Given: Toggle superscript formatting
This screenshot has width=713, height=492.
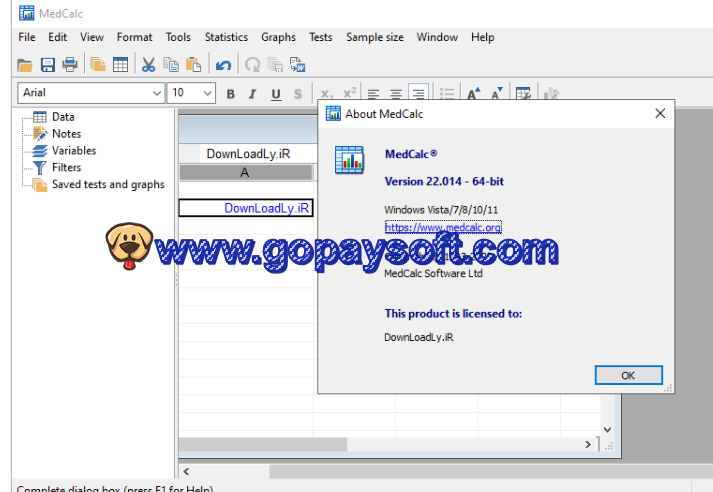Looking at the screenshot, I should [349, 93].
